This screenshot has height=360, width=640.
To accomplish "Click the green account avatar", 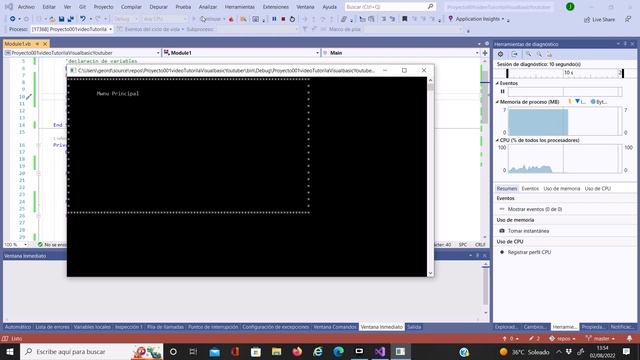I will pyautogui.click(x=570, y=7).
